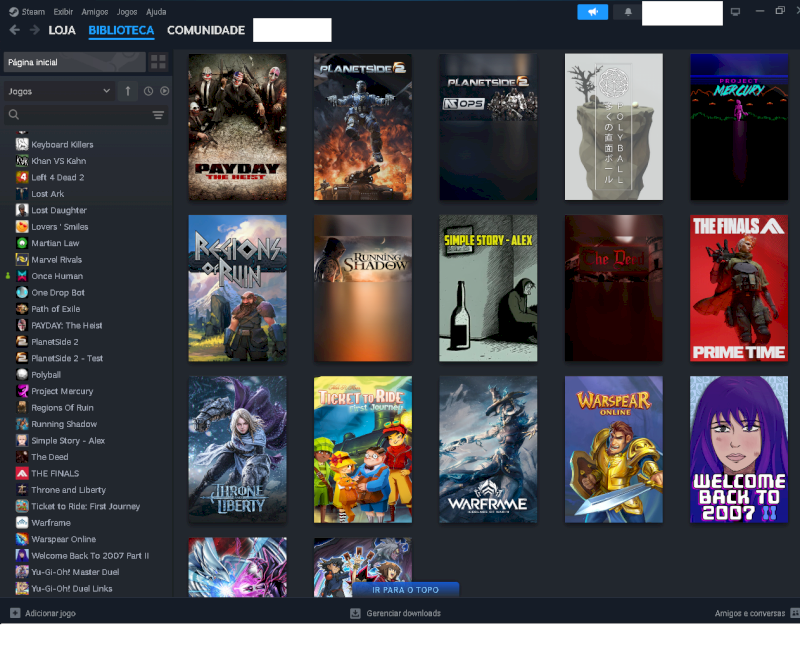Click the Big Picture mode monitor icon
This screenshot has width=800, height=649.
[735, 12]
